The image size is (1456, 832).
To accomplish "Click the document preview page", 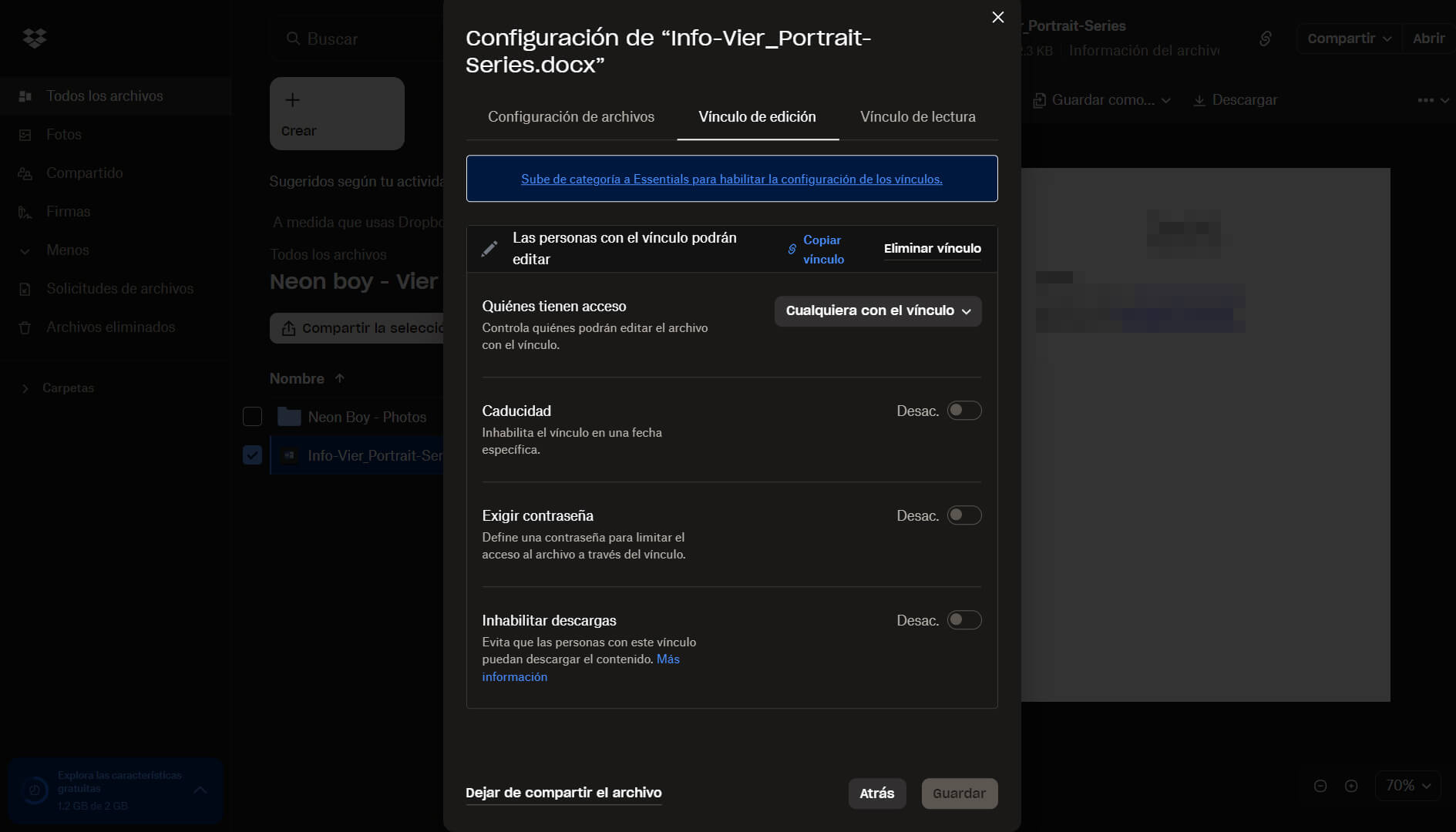I will (1205, 434).
